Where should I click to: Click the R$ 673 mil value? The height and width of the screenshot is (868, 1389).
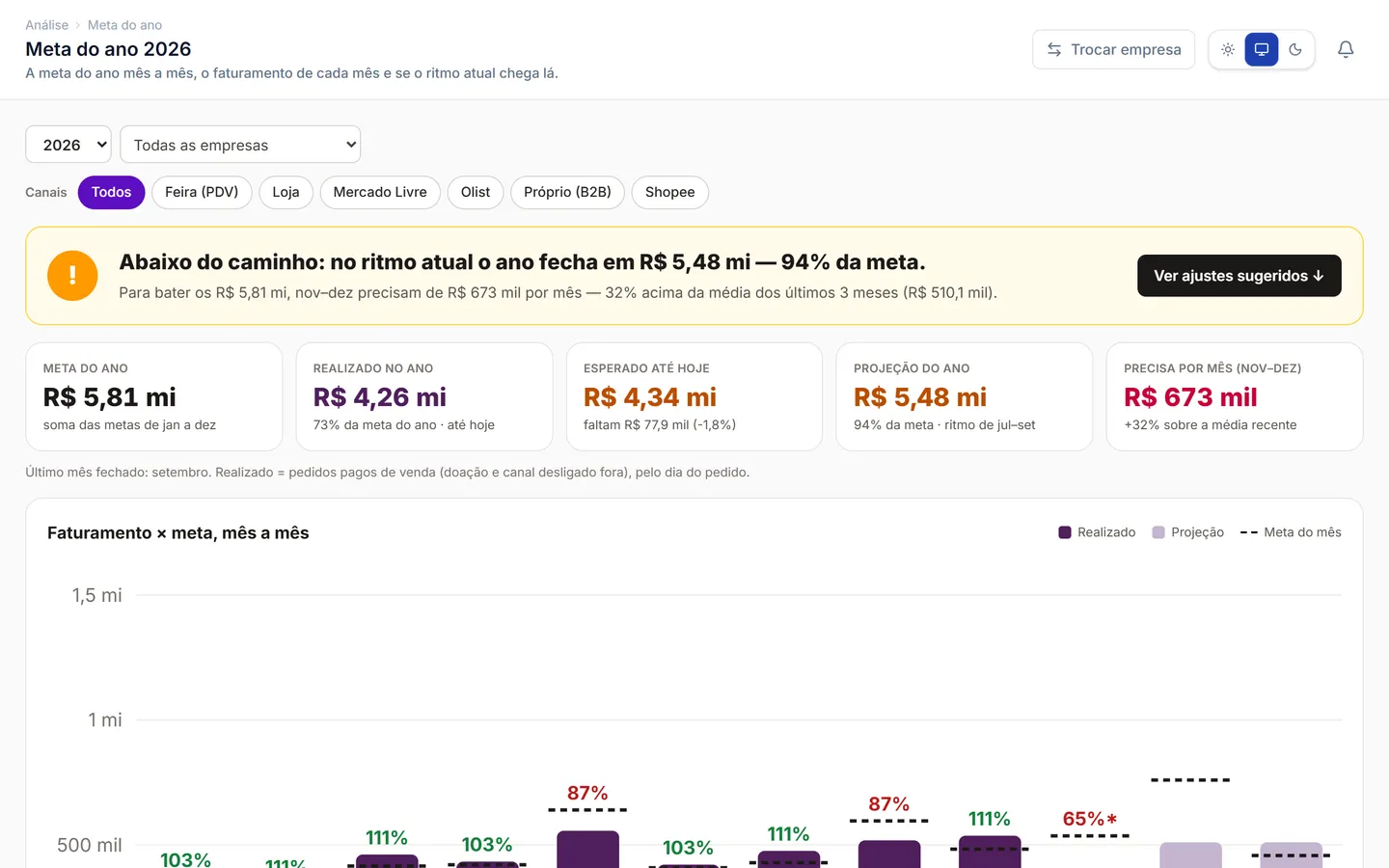pyautogui.click(x=1190, y=397)
